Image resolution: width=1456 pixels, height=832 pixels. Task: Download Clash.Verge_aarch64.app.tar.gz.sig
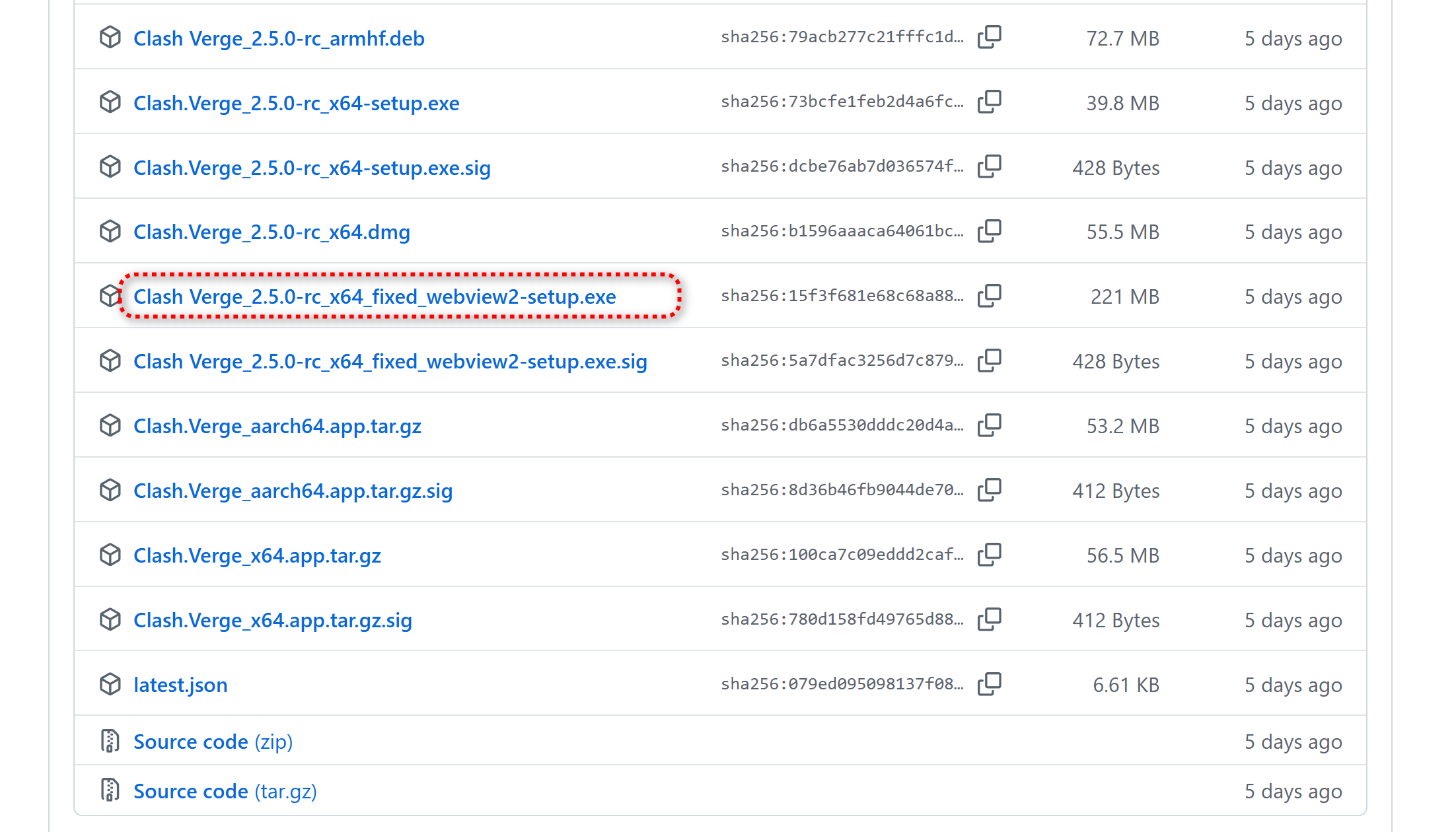pos(293,491)
